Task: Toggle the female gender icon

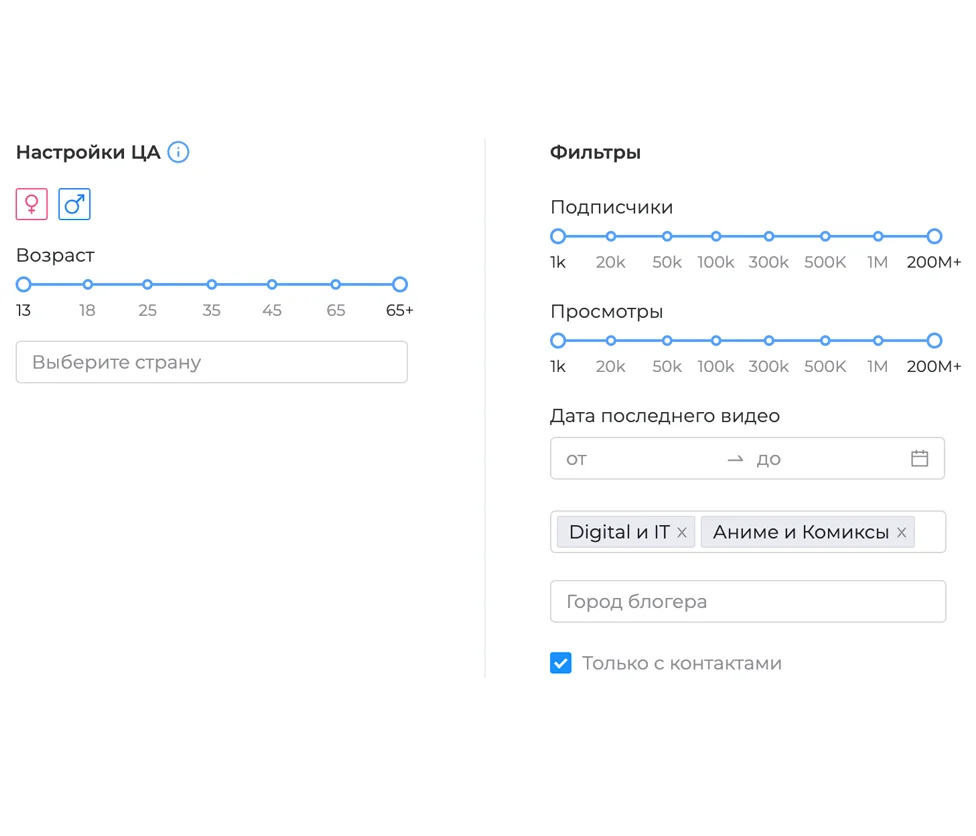Action: point(32,204)
